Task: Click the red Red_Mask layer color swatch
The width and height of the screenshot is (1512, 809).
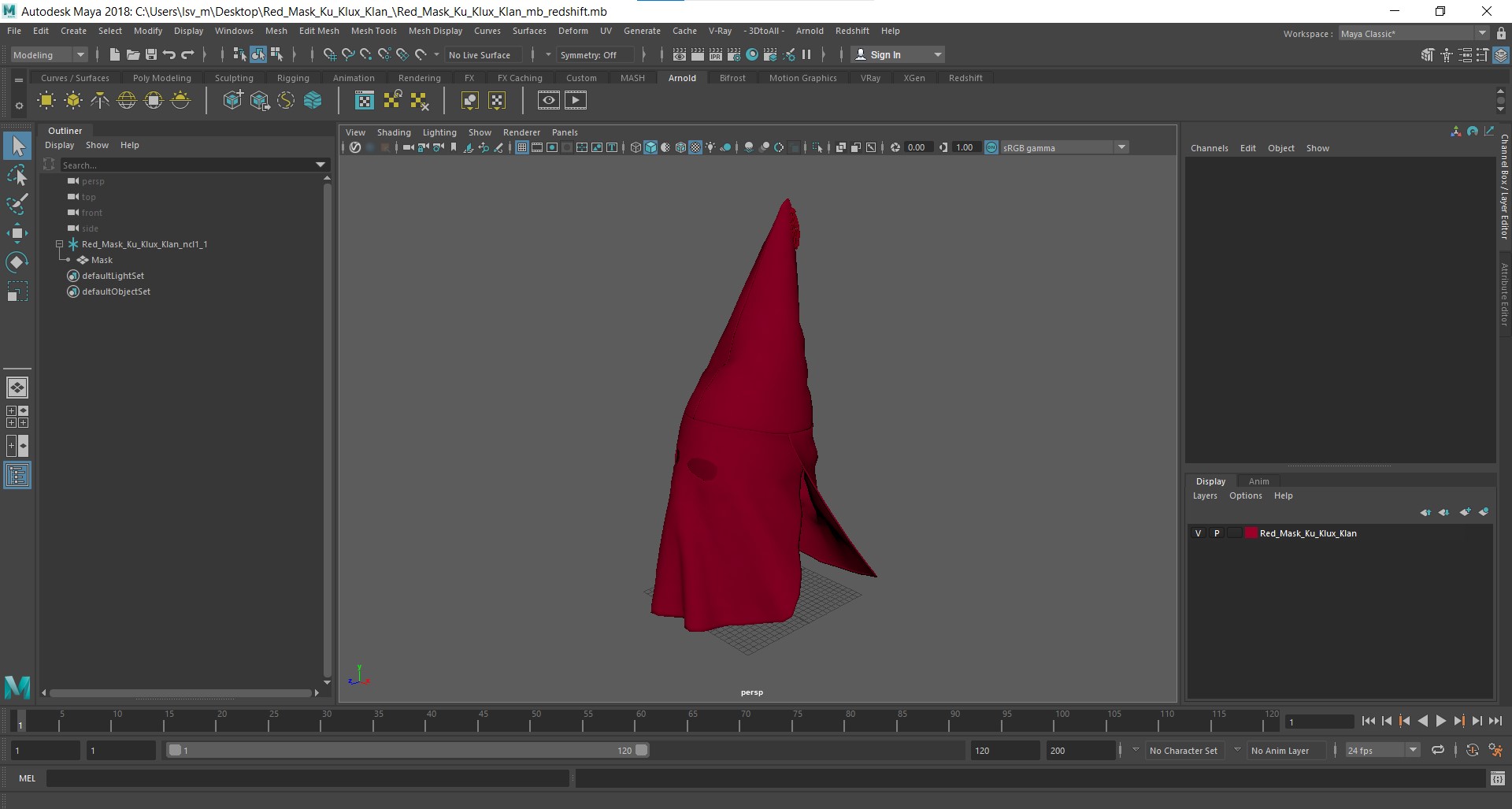Action: pos(1251,533)
